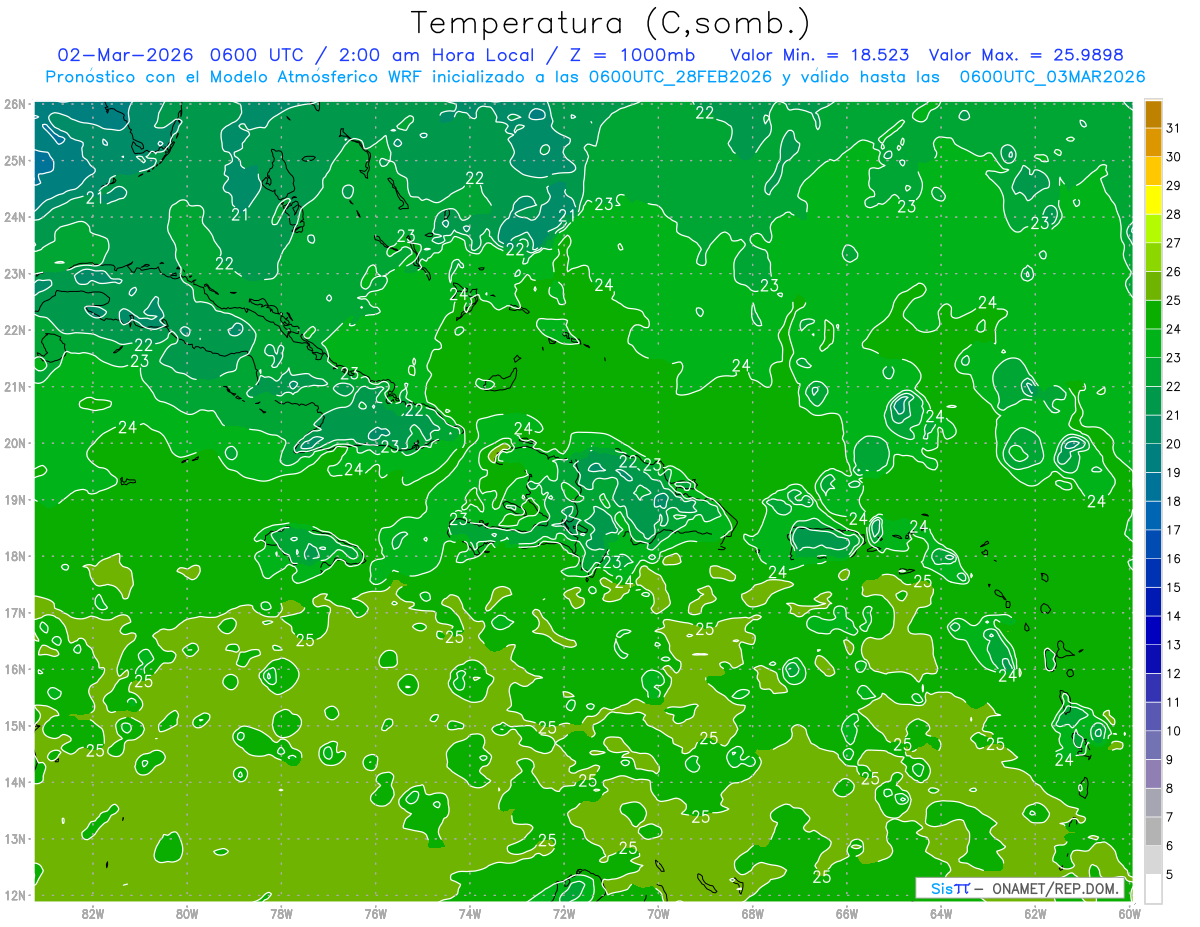Click the initialization time '0600UTC_28FEB2026'
The image size is (1200, 927).
[680, 77]
